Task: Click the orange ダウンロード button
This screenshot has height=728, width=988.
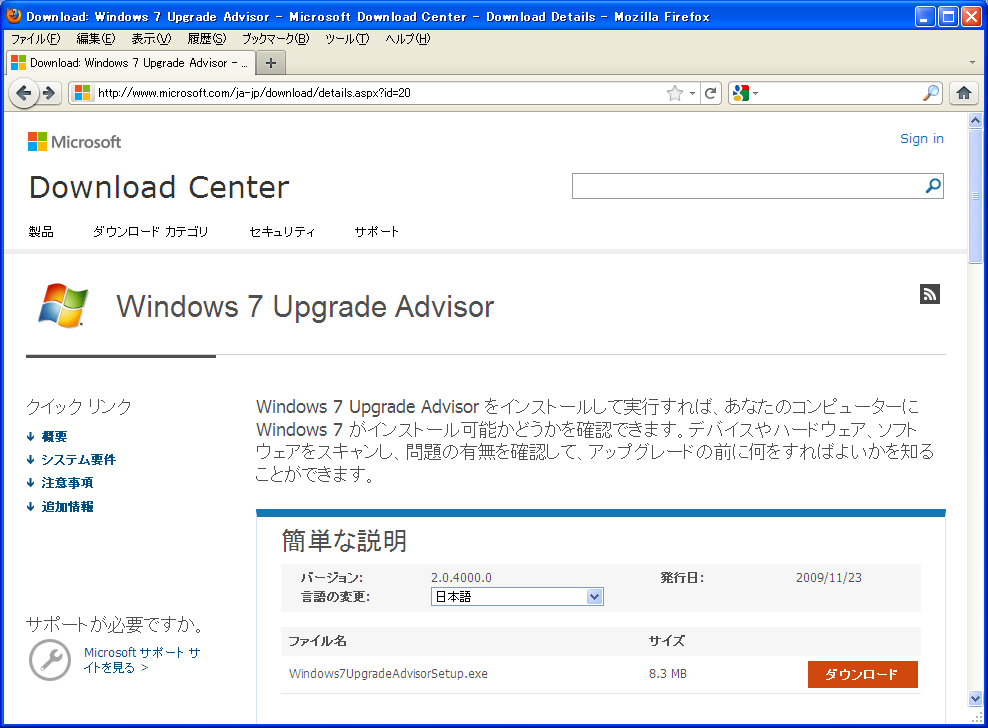Action: [x=863, y=674]
